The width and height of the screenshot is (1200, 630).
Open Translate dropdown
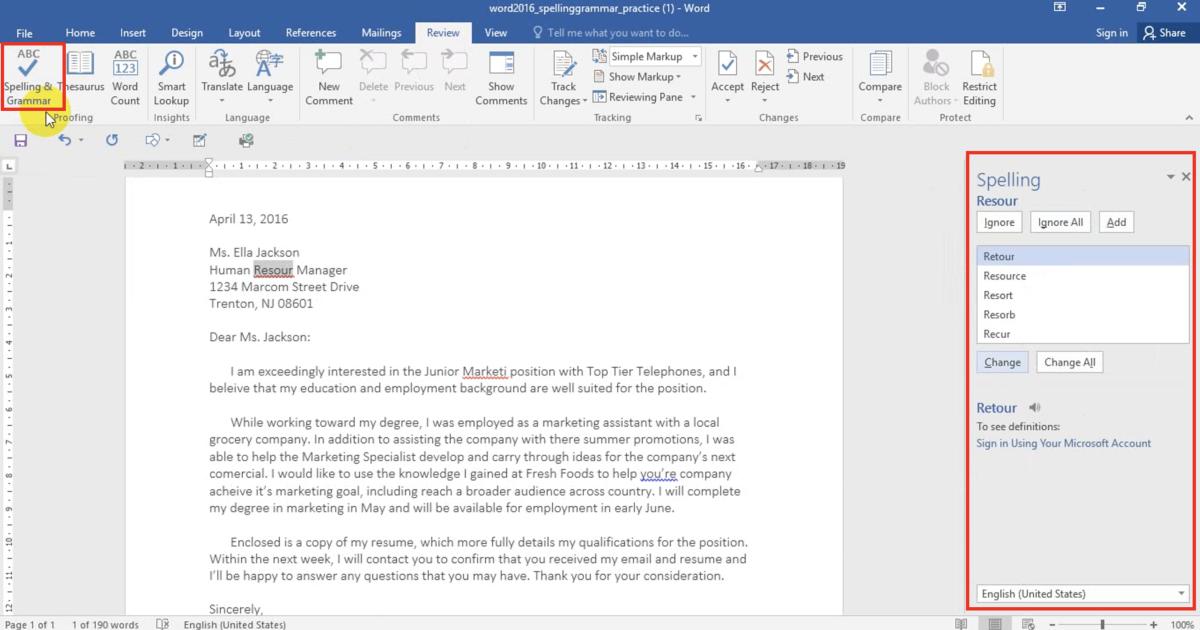click(x=222, y=77)
